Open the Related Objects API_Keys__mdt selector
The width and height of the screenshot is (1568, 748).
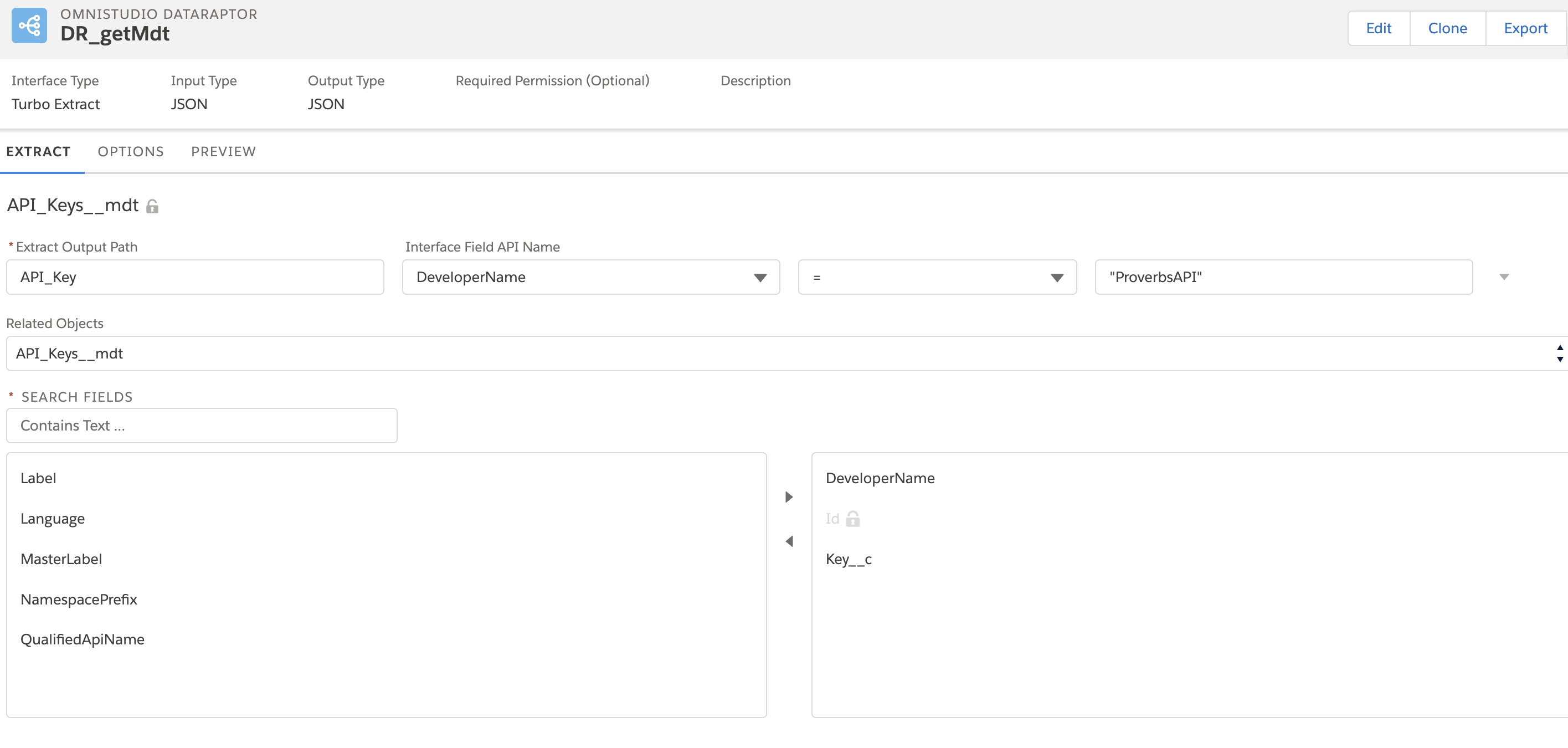(x=786, y=353)
